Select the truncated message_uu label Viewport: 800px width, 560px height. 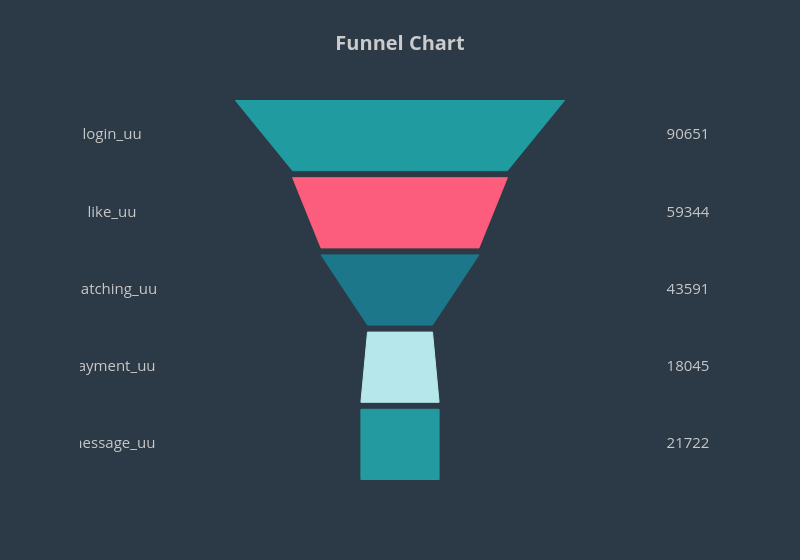pyautogui.click(x=118, y=443)
